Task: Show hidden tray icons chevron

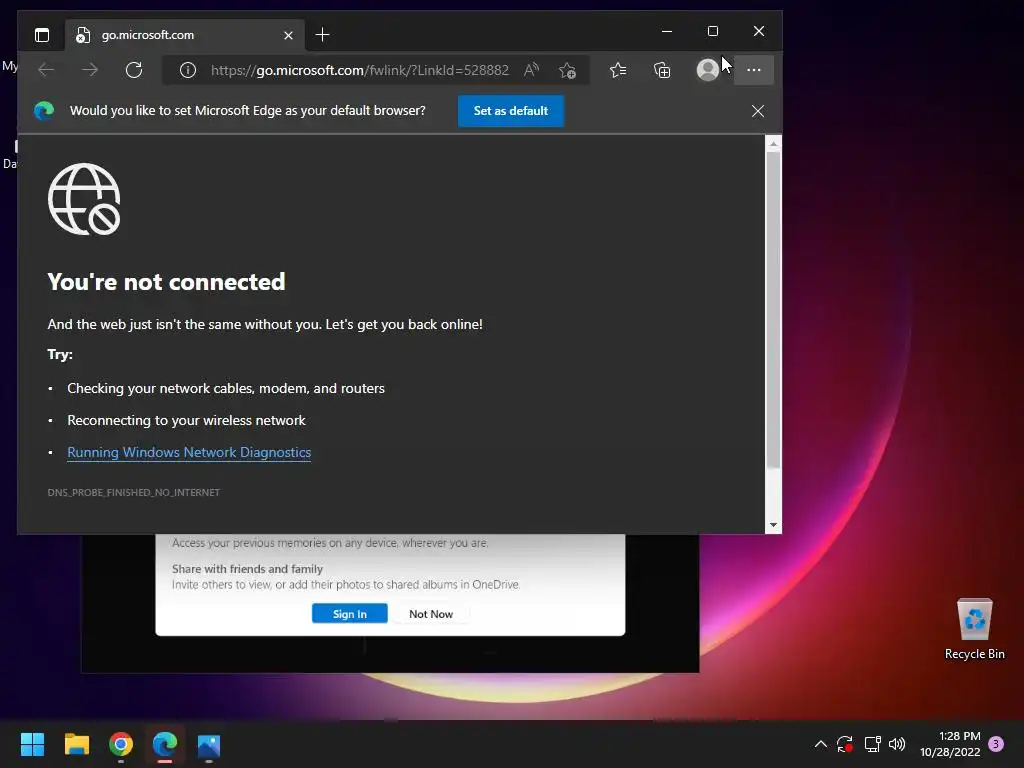Action: tap(821, 744)
